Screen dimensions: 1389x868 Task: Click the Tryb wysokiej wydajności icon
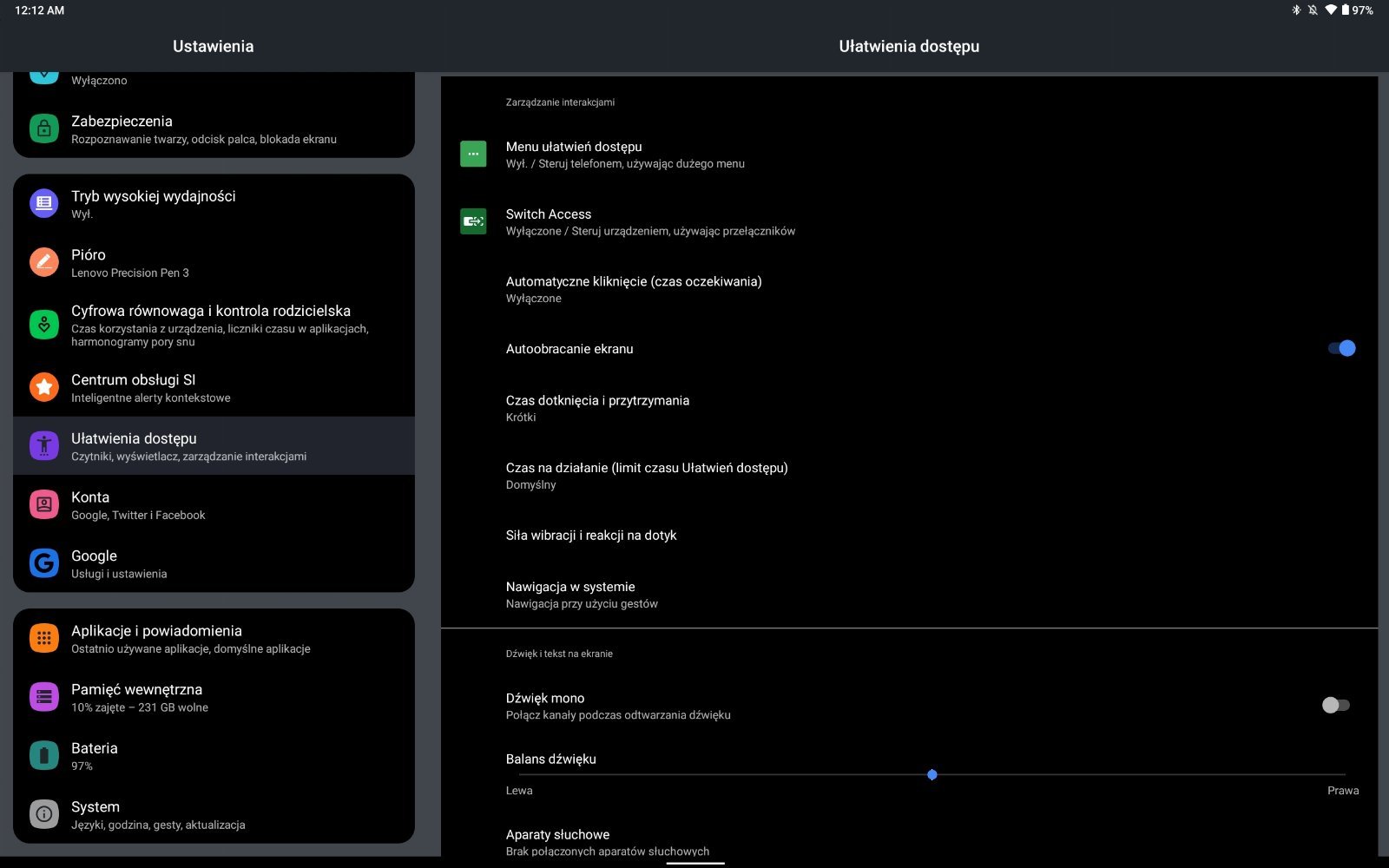coord(43,203)
